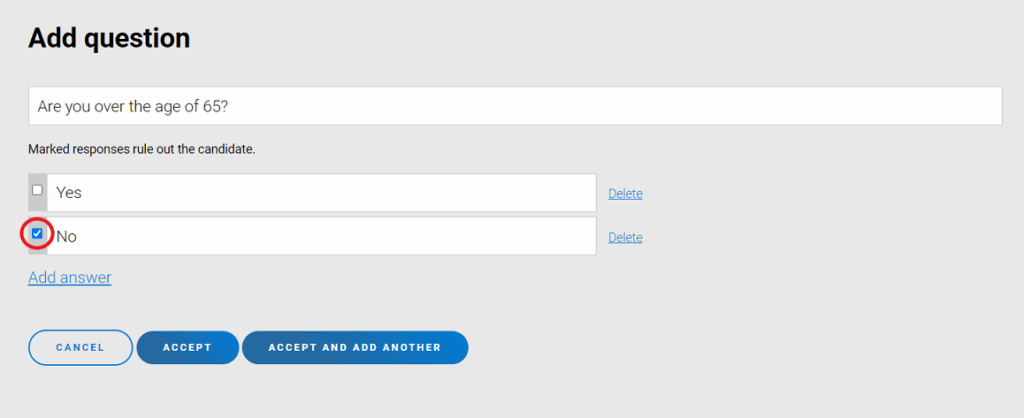Remove the Yes row using its Delete link

[625, 194]
